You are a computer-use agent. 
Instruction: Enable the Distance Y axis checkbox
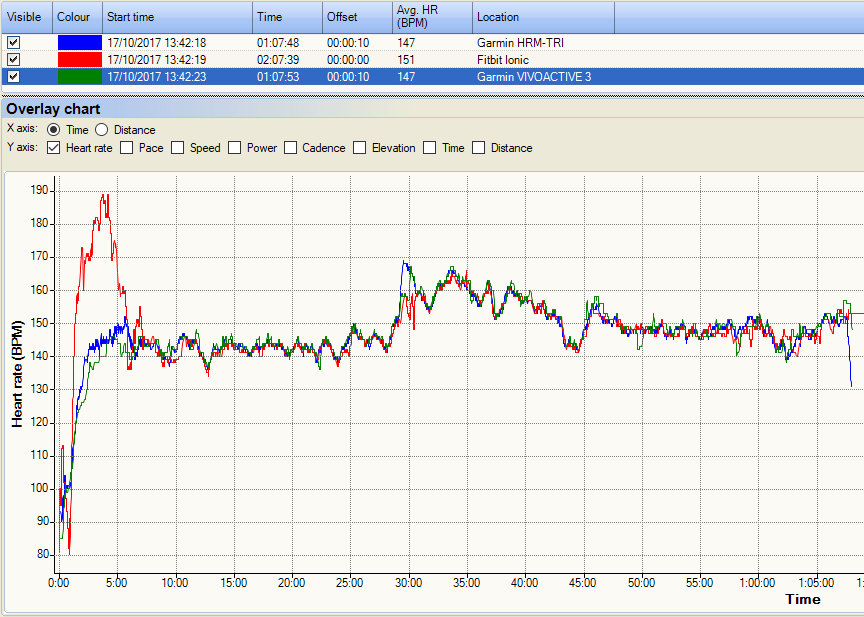coord(479,148)
